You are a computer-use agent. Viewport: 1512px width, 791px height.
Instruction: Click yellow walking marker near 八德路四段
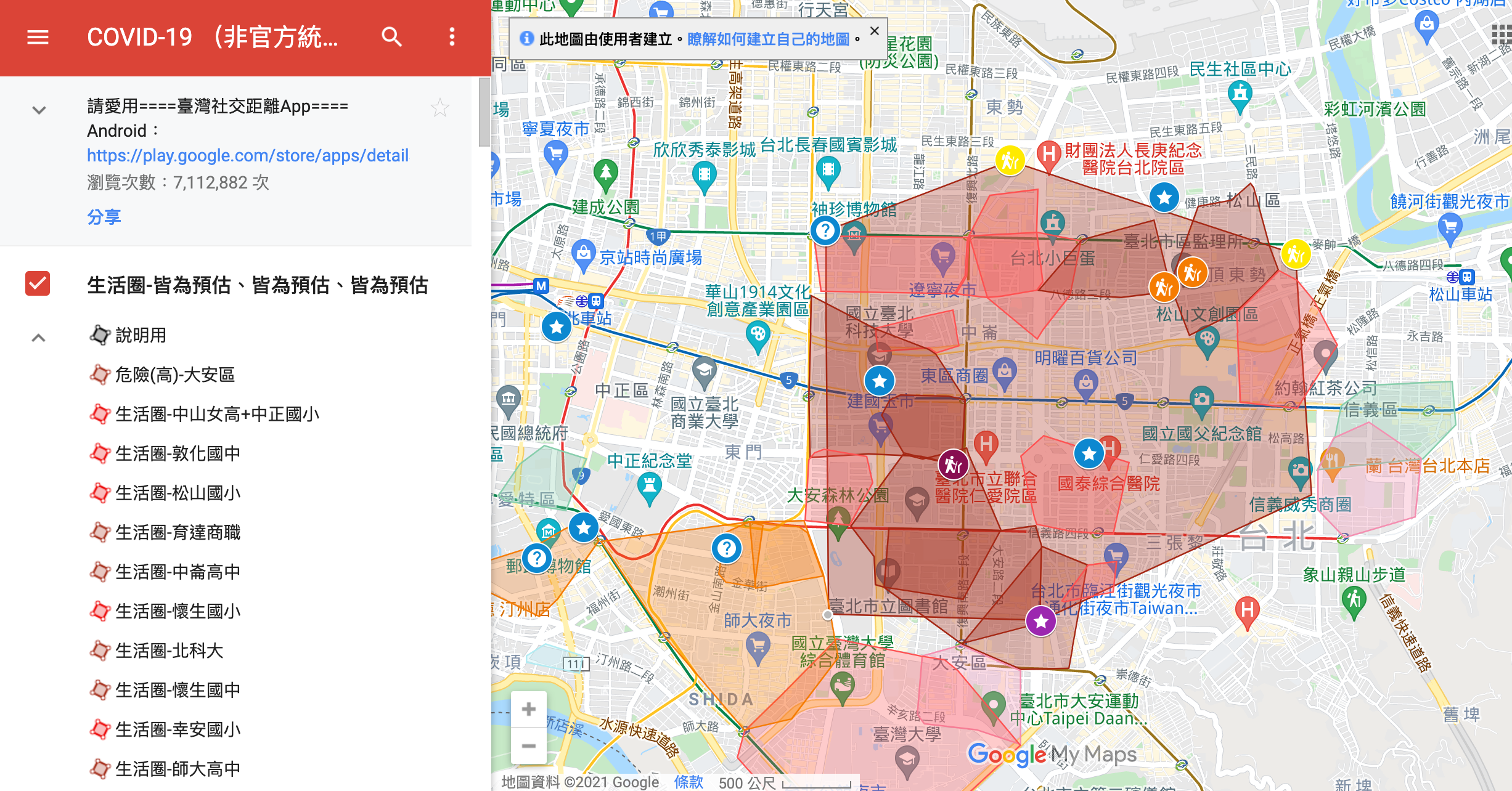pos(1296,254)
